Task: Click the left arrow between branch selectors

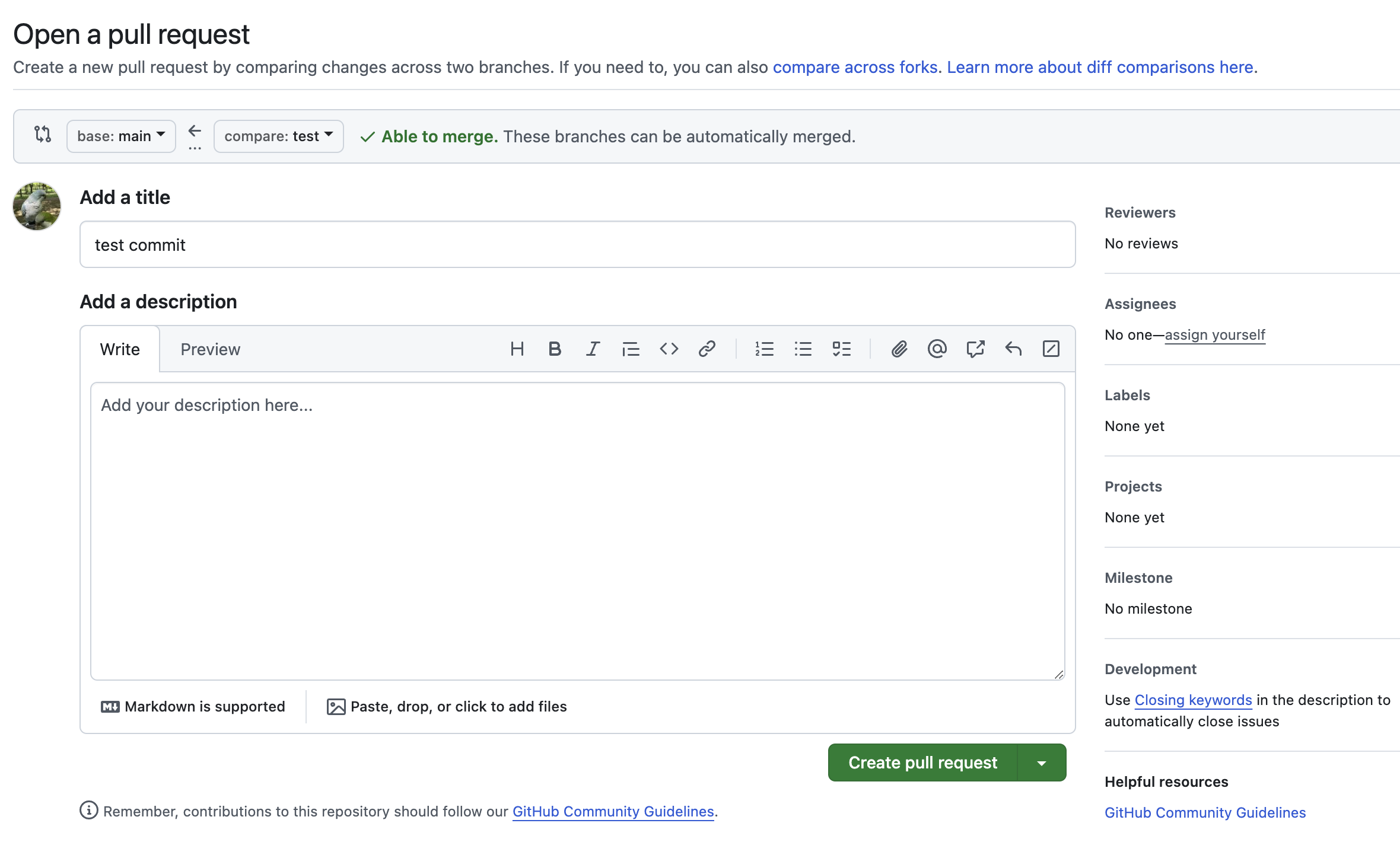Action: click(x=195, y=130)
